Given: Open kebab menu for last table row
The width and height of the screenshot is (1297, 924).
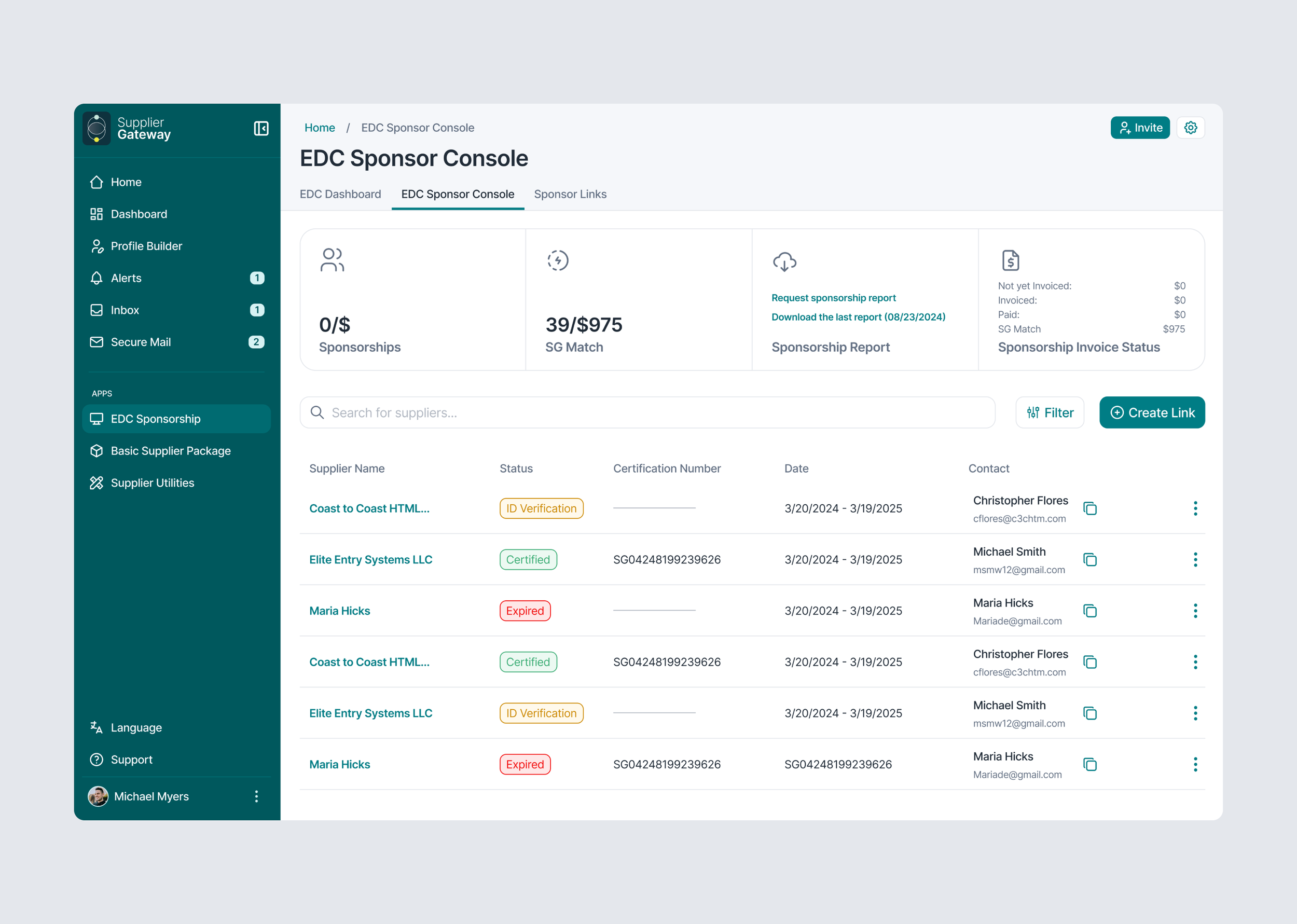Looking at the screenshot, I should [x=1195, y=765].
